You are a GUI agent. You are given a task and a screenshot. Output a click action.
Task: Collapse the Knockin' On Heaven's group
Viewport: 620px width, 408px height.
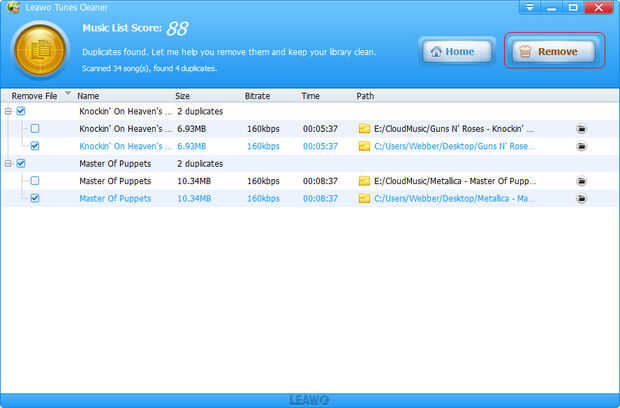[x=8, y=111]
